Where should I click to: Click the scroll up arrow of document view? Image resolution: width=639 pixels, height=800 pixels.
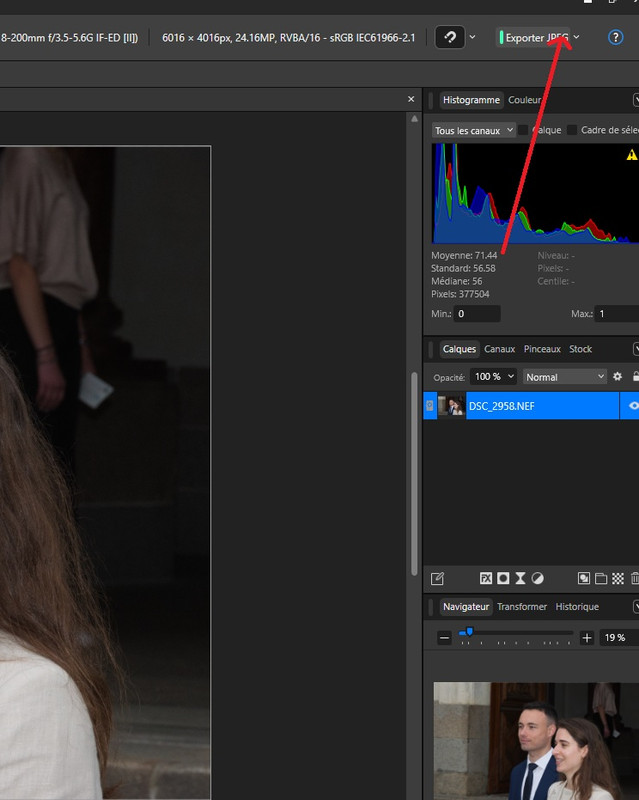tap(414, 118)
